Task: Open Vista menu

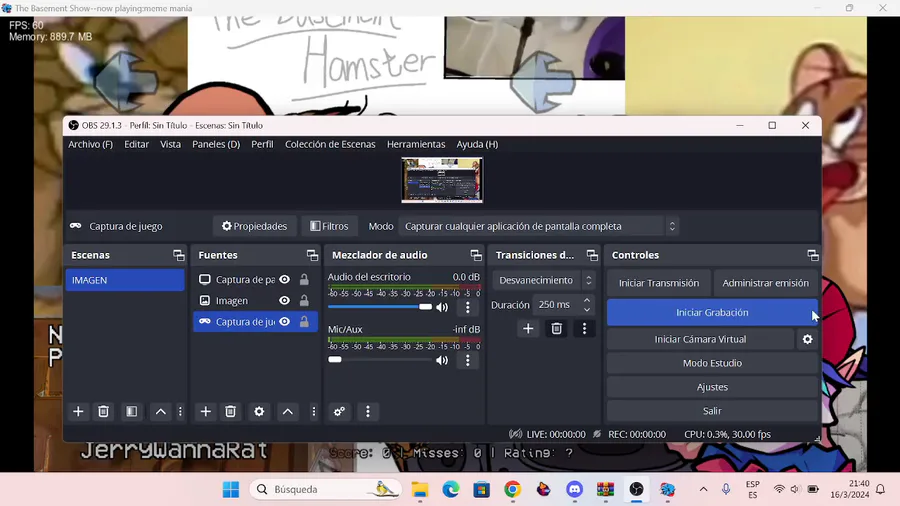Action: point(170,145)
